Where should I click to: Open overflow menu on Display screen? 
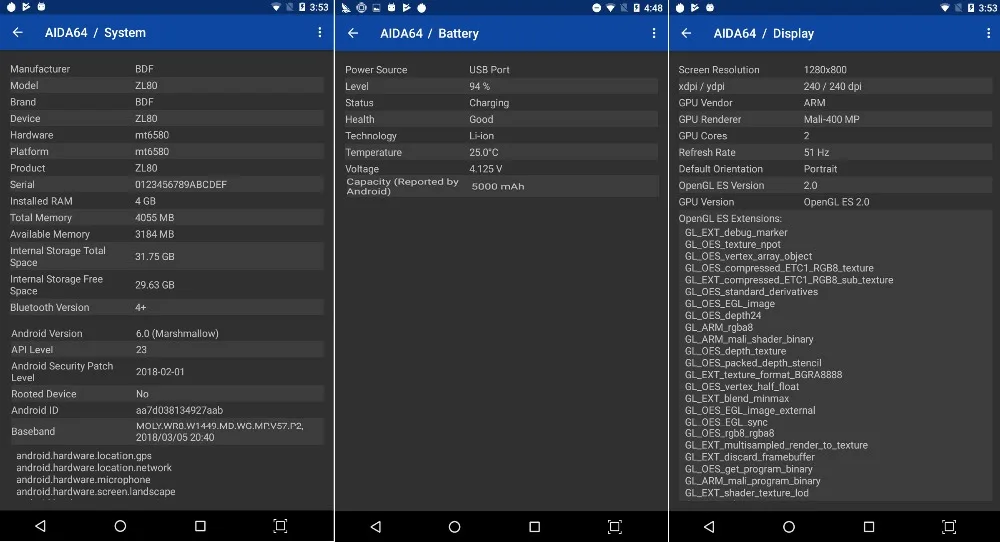[989, 33]
